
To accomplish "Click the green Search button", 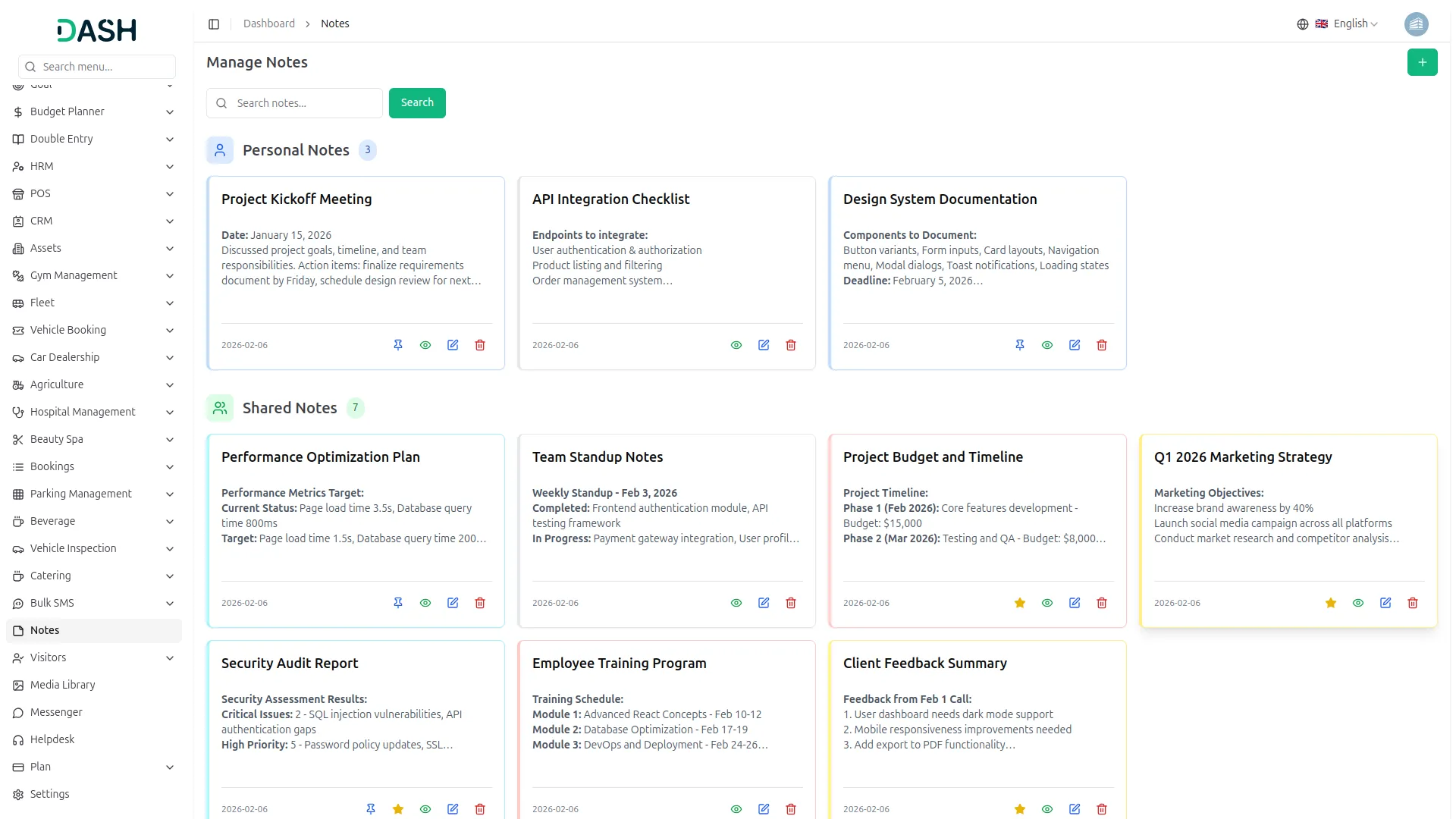I will coord(417,103).
